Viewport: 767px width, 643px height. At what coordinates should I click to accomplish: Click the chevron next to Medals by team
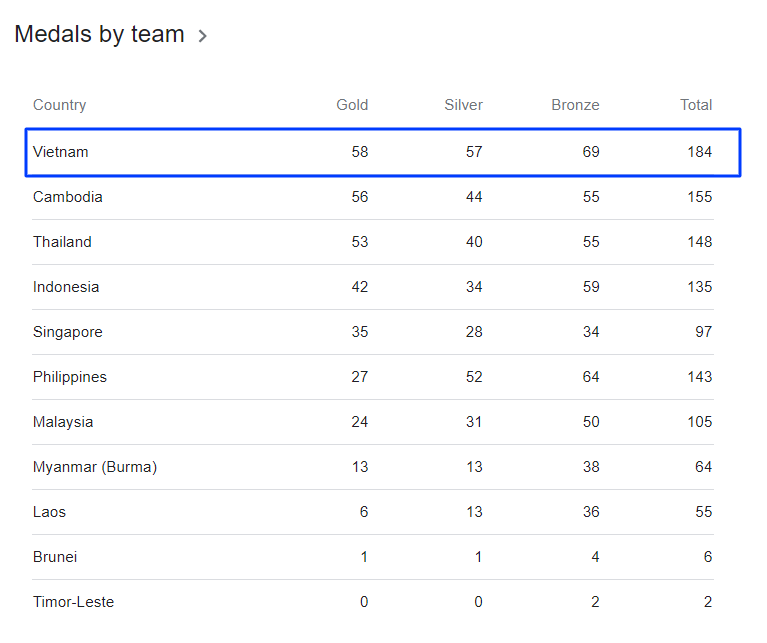pyautogui.click(x=202, y=36)
